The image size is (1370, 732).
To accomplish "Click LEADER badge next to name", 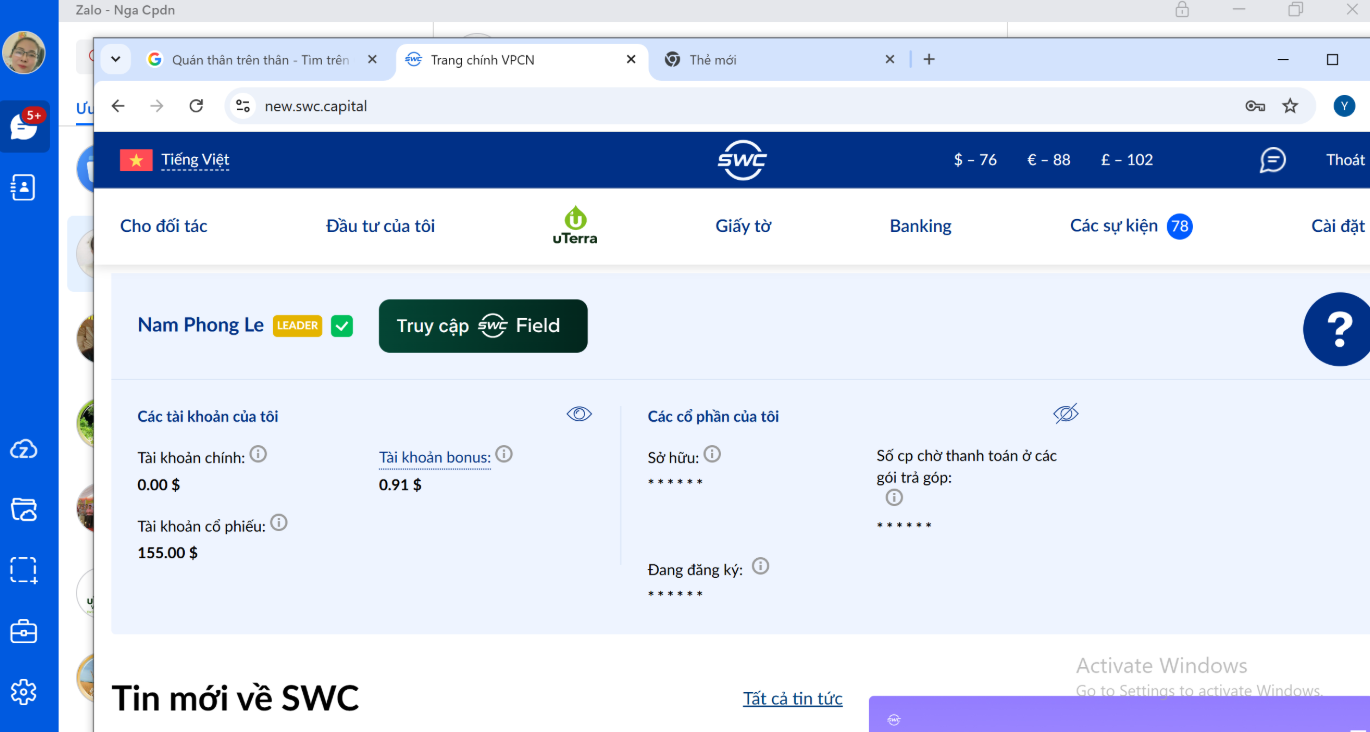I will (297, 326).
